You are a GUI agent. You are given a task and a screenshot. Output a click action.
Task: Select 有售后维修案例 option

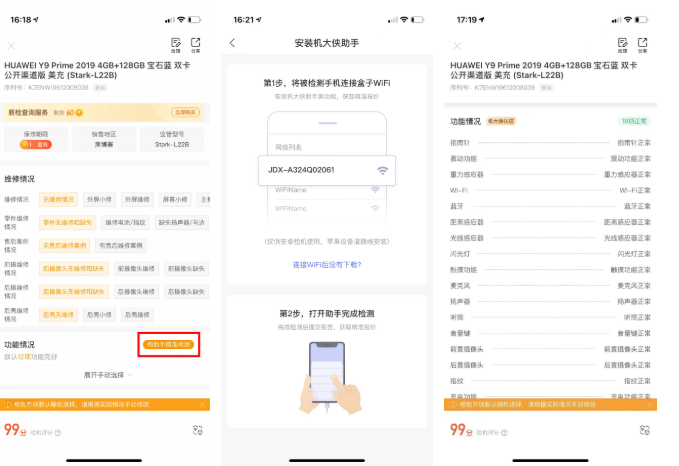tap(121, 245)
